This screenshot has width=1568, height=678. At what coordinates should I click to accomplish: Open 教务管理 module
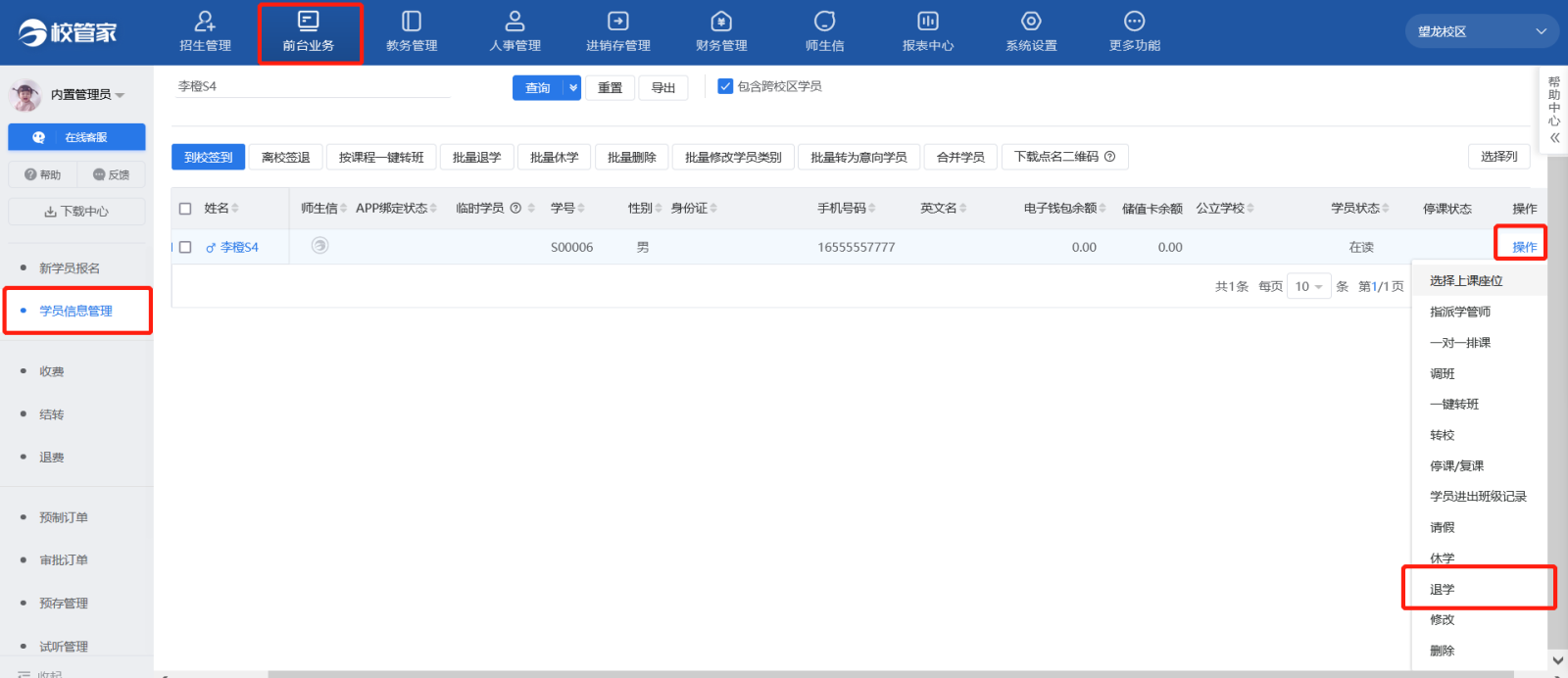coord(412,31)
